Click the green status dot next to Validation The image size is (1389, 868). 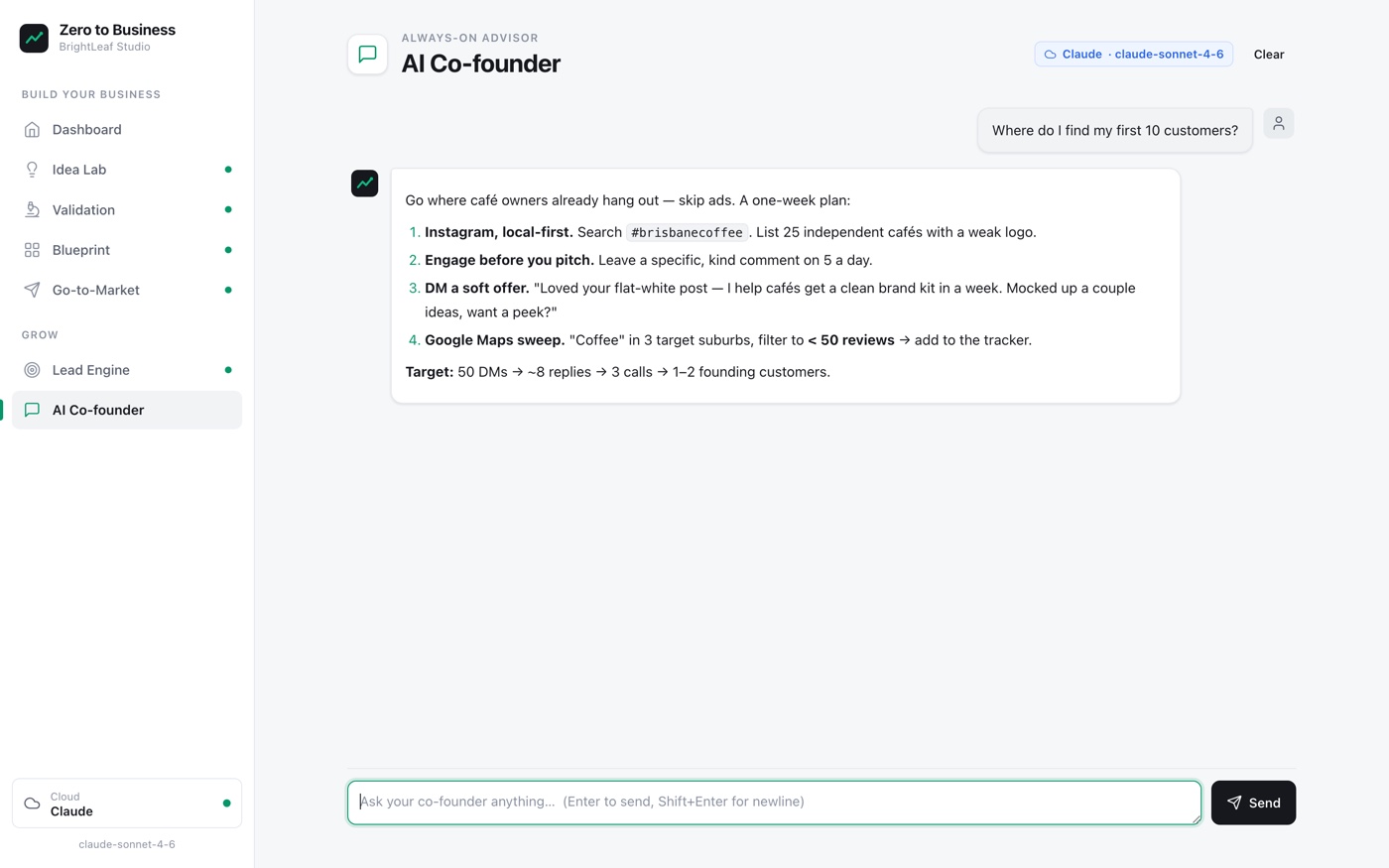click(228, 210)
